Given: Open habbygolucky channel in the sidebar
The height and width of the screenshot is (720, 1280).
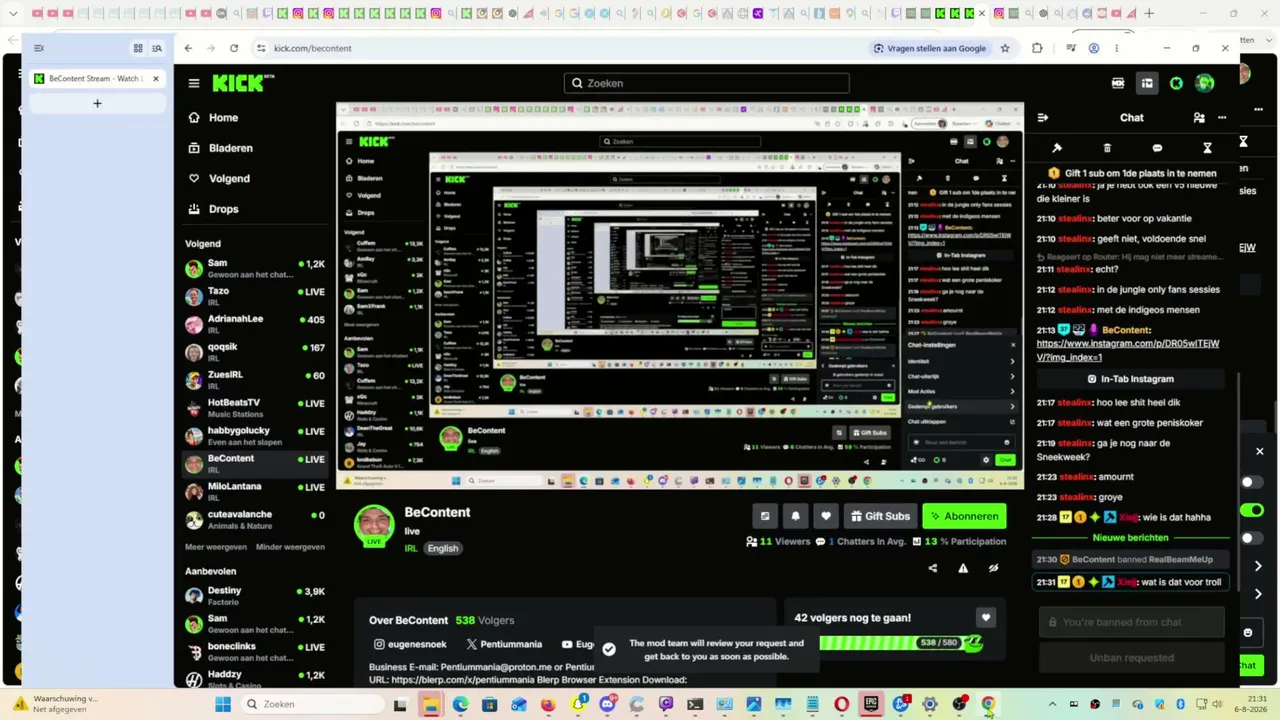Looking at the screenshot, I should pos(255,436).
